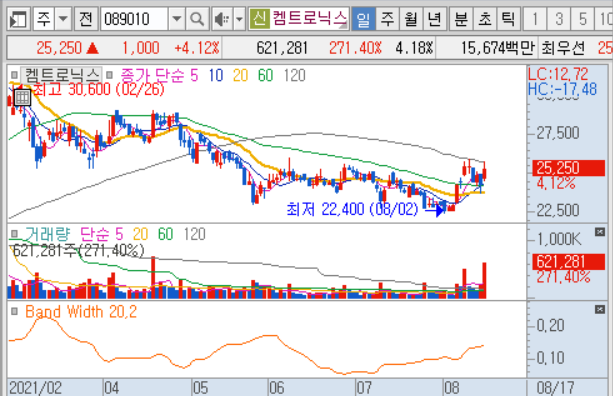Toggle the 종가 단순 moving average checkbox
The height and width of the screenshot is (396, 613).
(x=109, y=74)
